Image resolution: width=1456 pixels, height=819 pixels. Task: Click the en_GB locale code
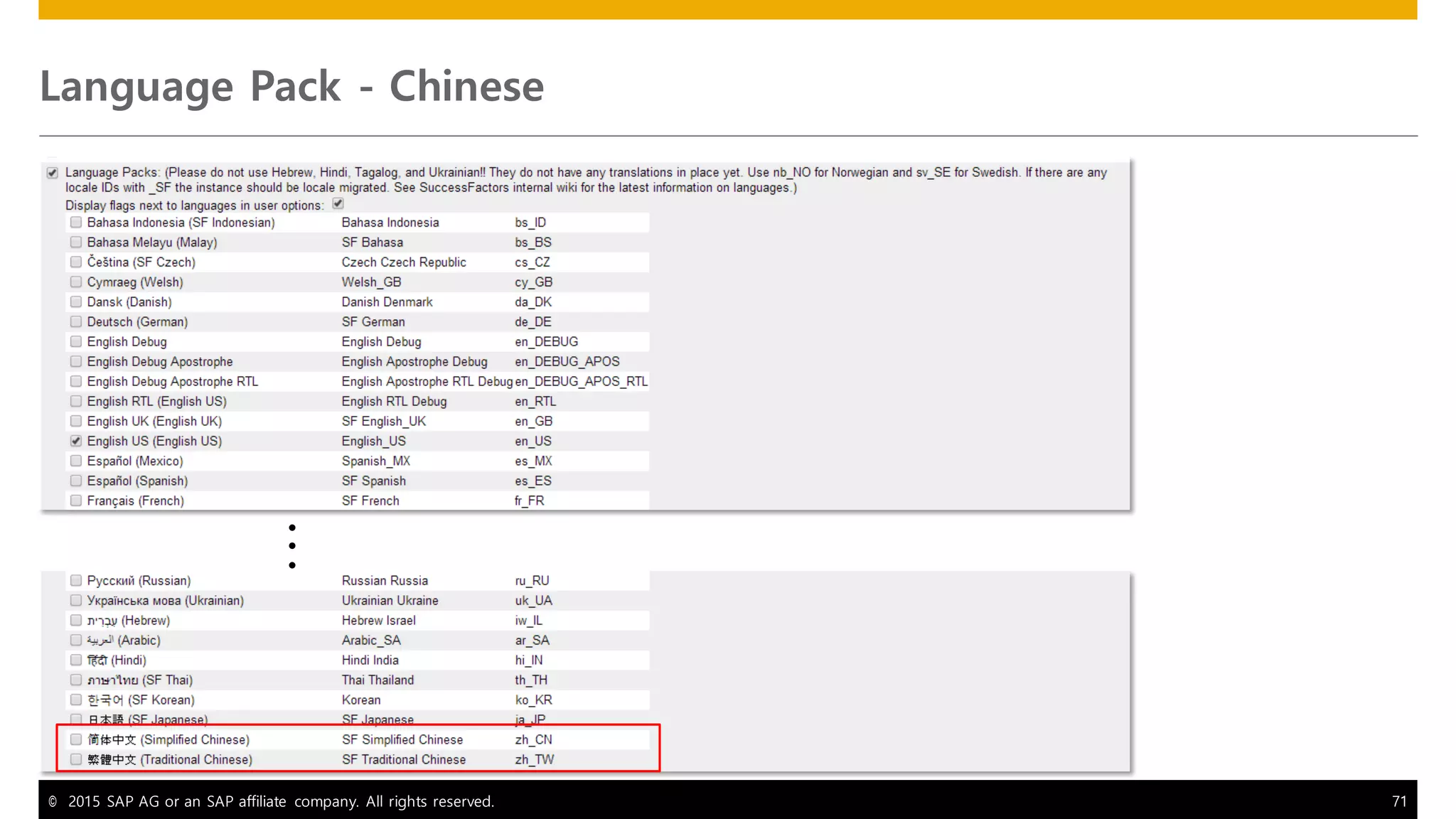point(534,422)
